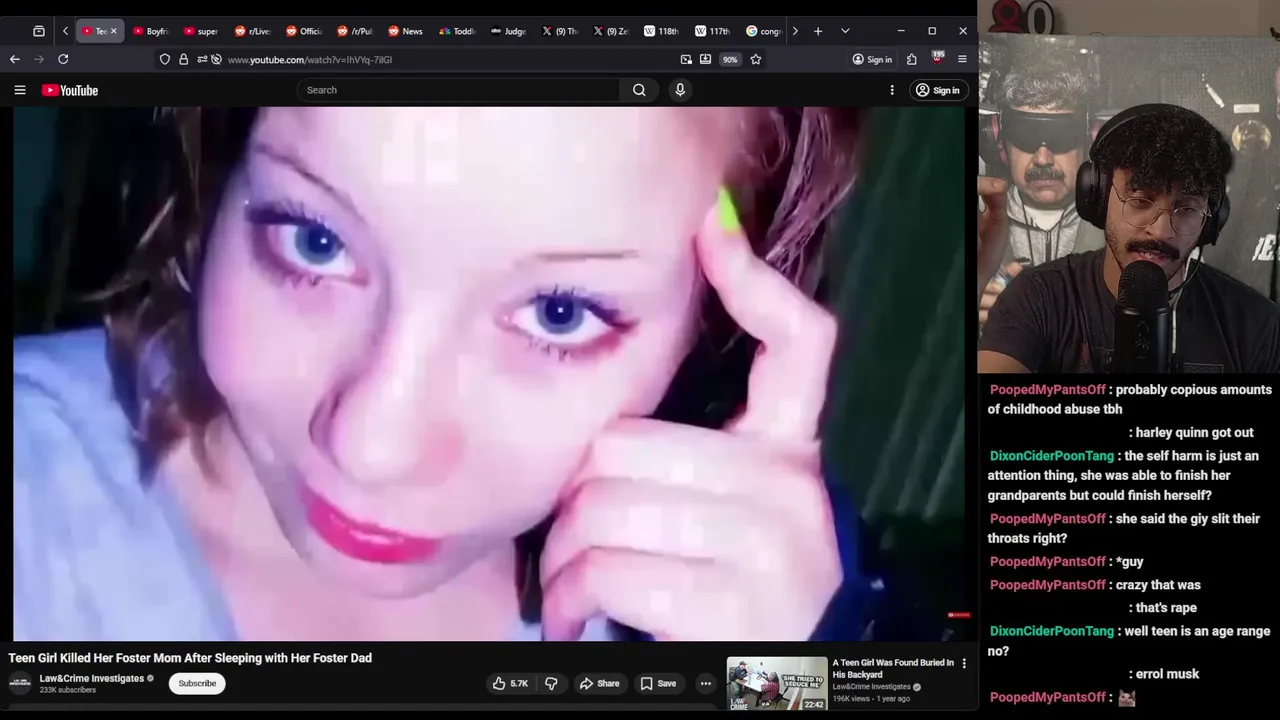Open the options menu for the recommended video
The width and height of the screenshot is (1280, 720).
[964, 663]
